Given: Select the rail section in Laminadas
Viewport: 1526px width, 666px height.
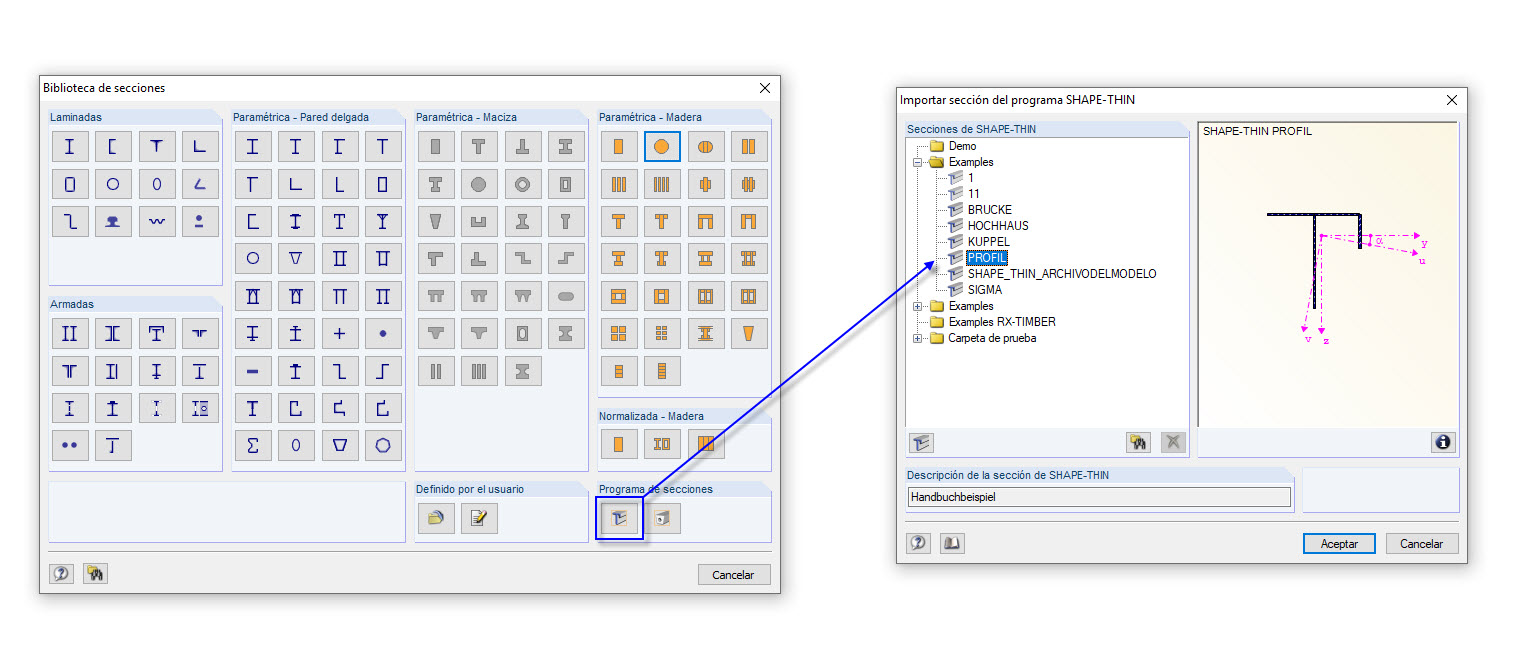Looking at the screenshot, I should (113, 221).
